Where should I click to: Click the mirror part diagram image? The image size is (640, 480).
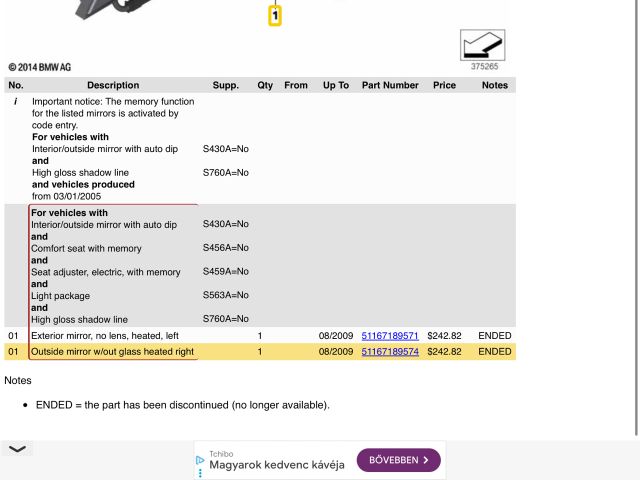(x=110, y=8)
